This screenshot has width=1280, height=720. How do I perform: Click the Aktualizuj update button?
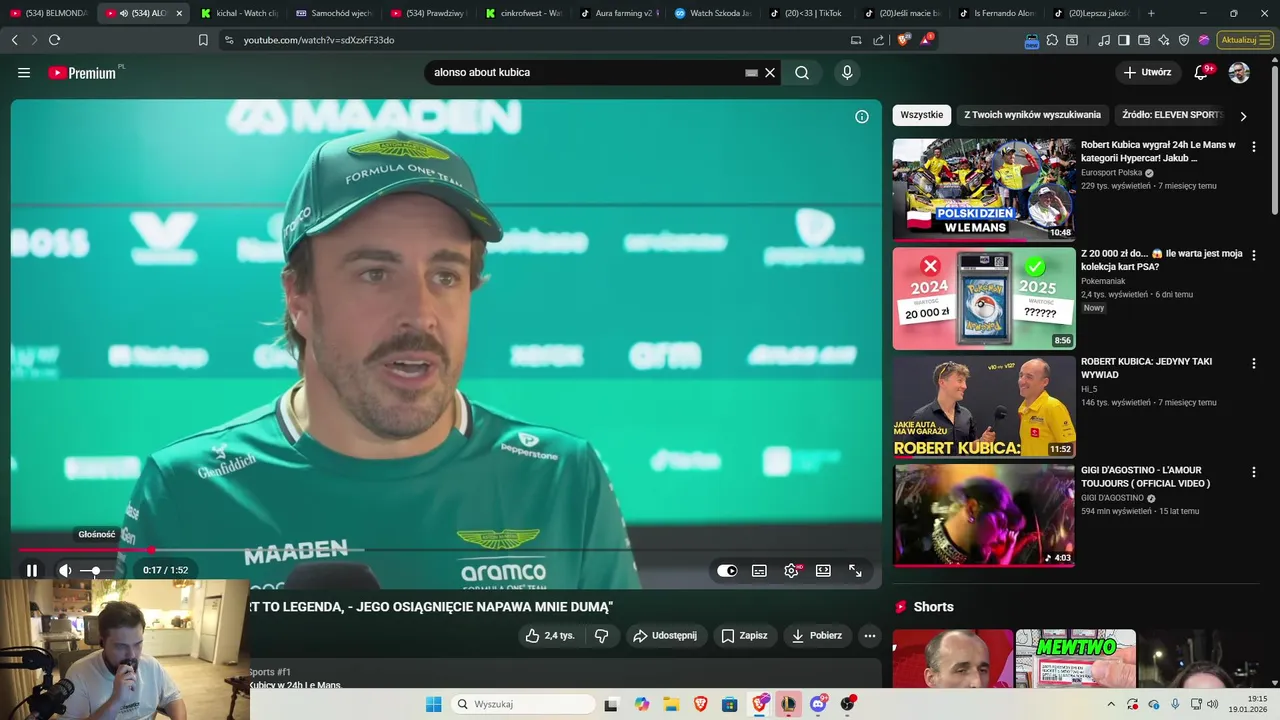tap(1246, 40)
